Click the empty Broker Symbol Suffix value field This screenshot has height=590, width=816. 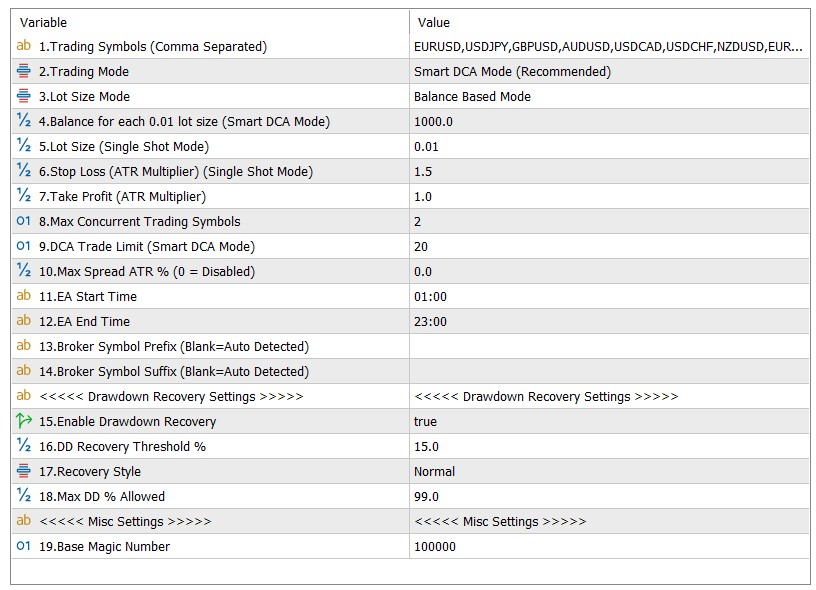pos(609,371)
